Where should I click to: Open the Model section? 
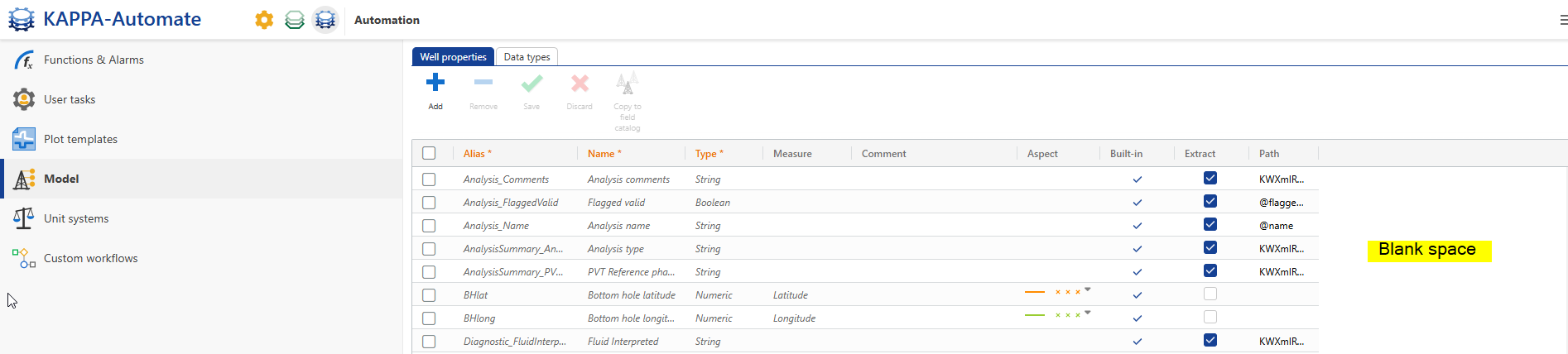(201, 179)
